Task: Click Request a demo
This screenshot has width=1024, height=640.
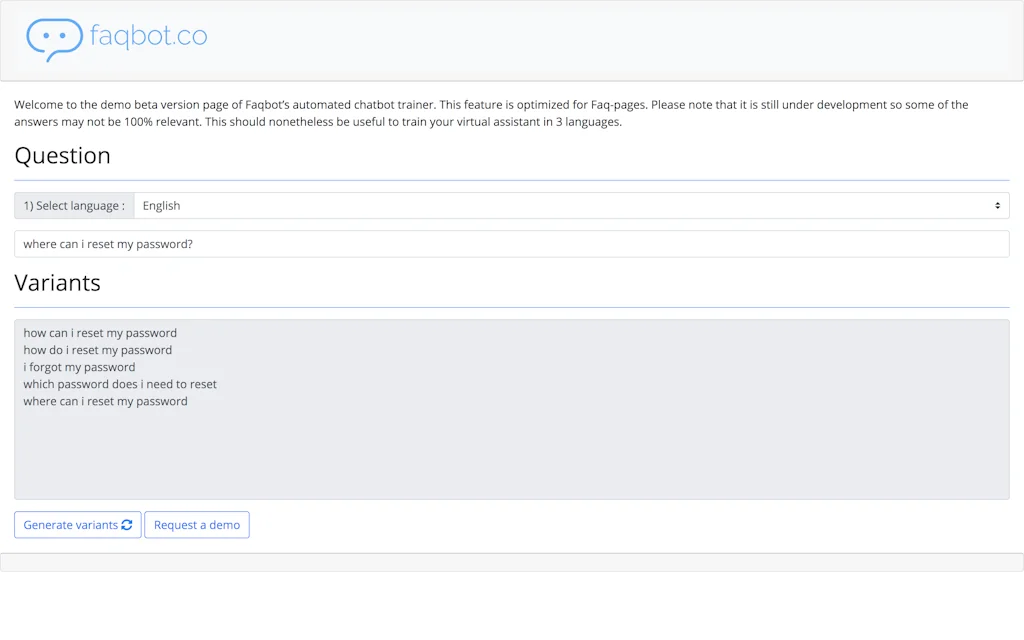Action: (x=196, y=524)
